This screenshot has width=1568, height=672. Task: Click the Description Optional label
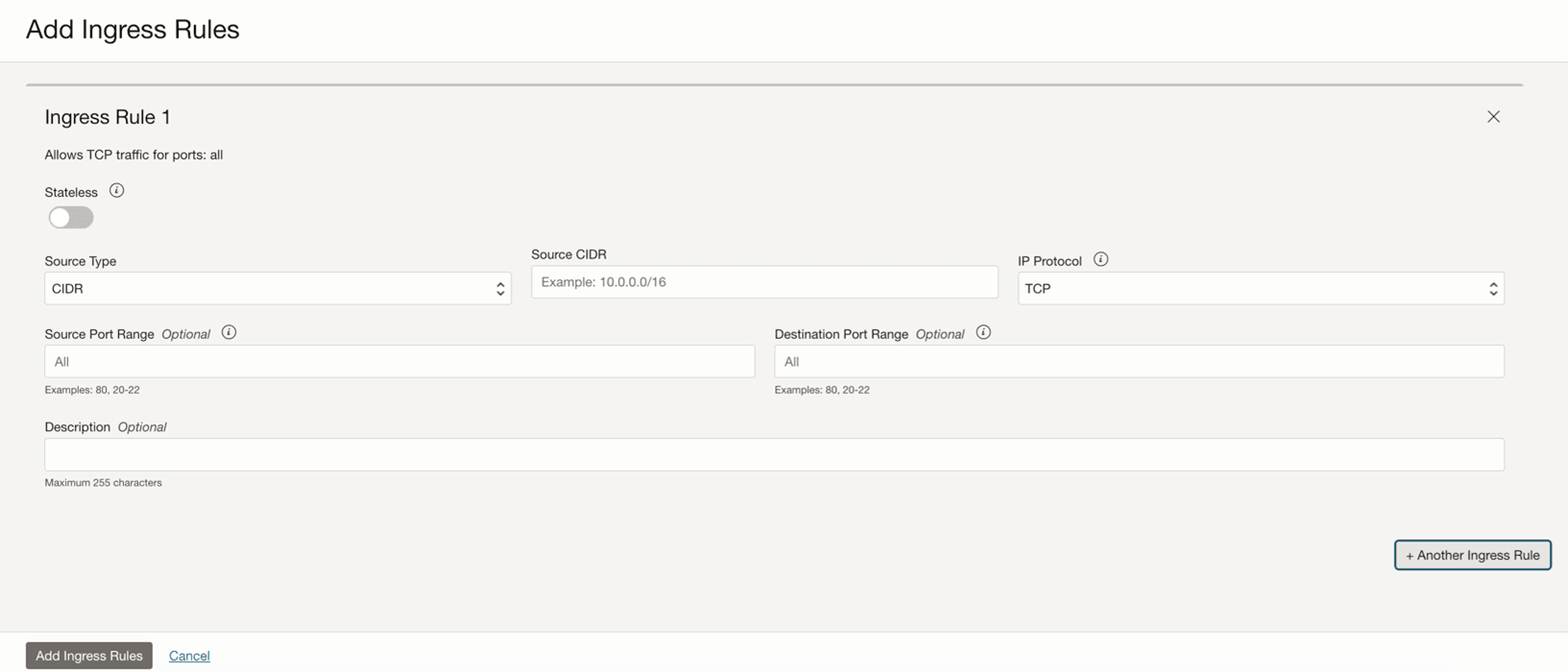[106, 427]
